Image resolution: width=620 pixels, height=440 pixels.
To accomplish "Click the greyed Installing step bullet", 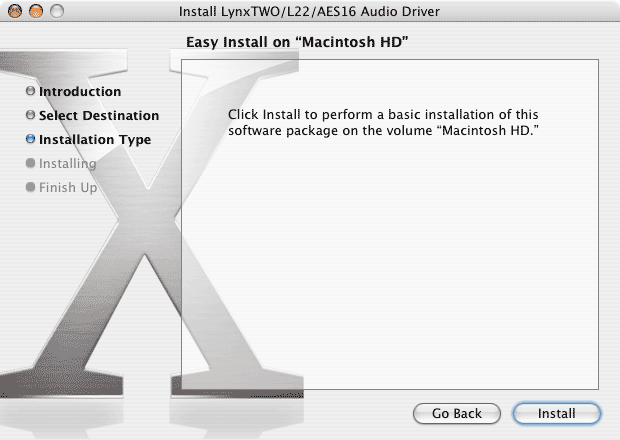I will click(30, 163).
